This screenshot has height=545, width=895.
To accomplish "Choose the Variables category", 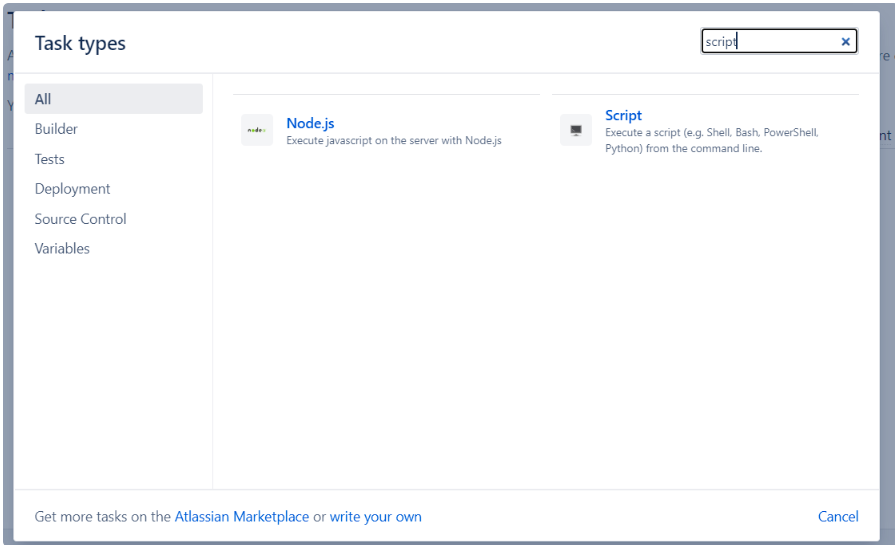I will pyautogui.click(x=62, y=248).
